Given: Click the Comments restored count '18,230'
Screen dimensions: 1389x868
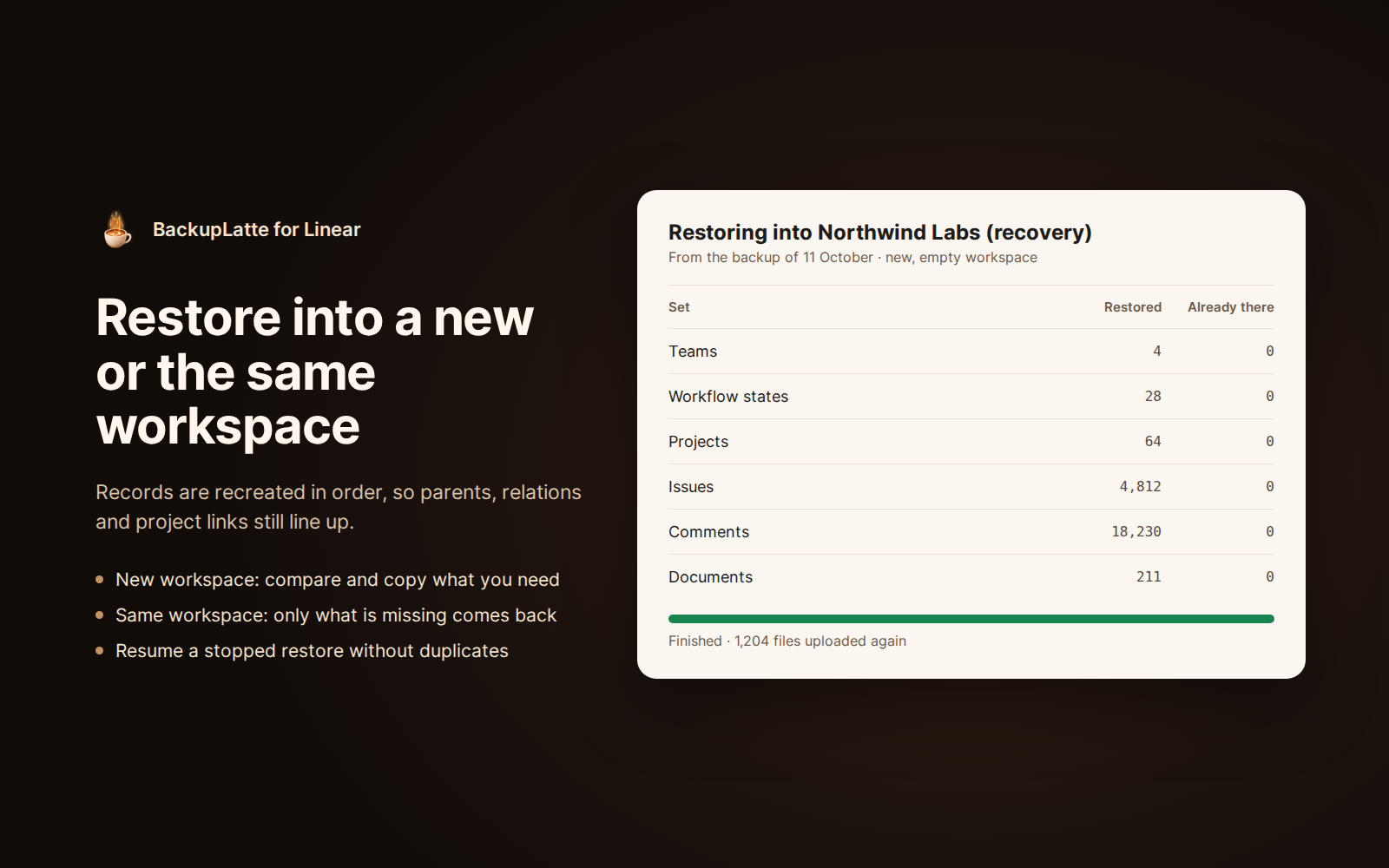Looking at the screenshot, I should coord(1136,532).
